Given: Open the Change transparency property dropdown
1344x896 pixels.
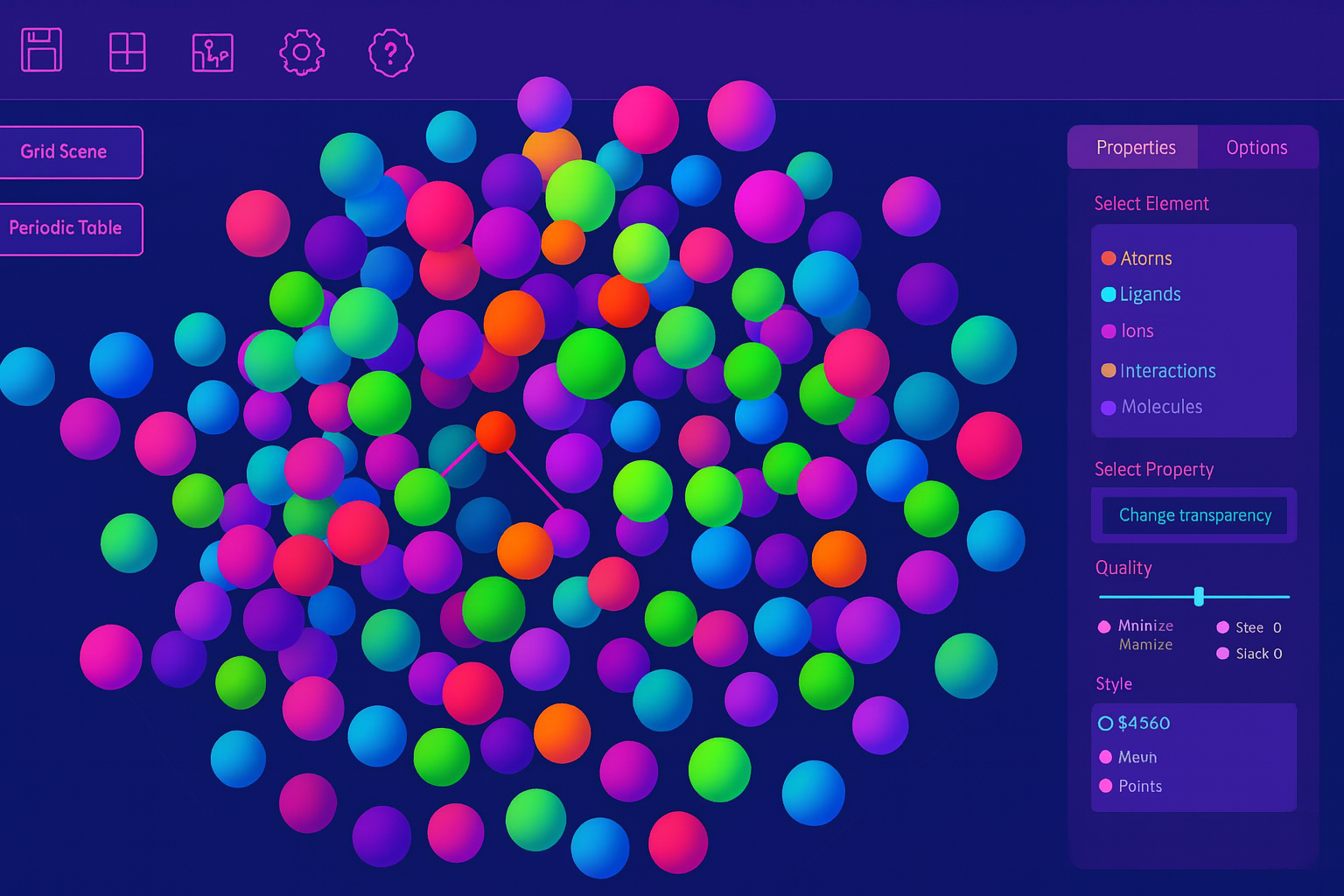Looking at the screenshot, I should [1194, 515].
